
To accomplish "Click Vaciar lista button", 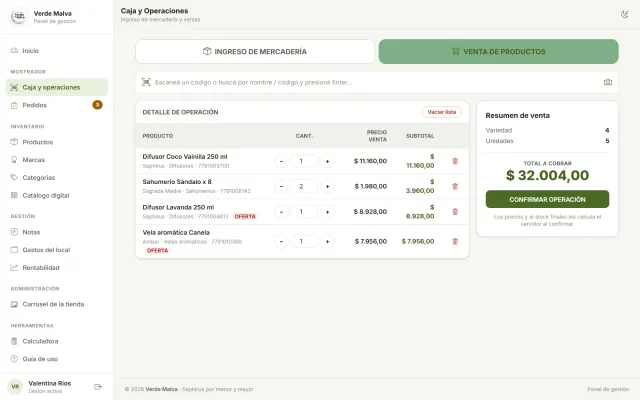I will [x=442, y=112].
